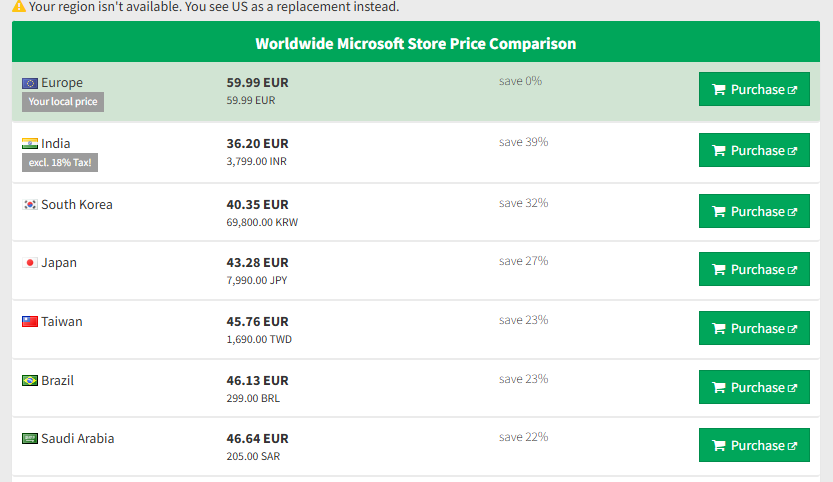Click the Saudi Arabia flag icon
The height and width of the screenshot is (482, 833).
click(x=30, y=439)
